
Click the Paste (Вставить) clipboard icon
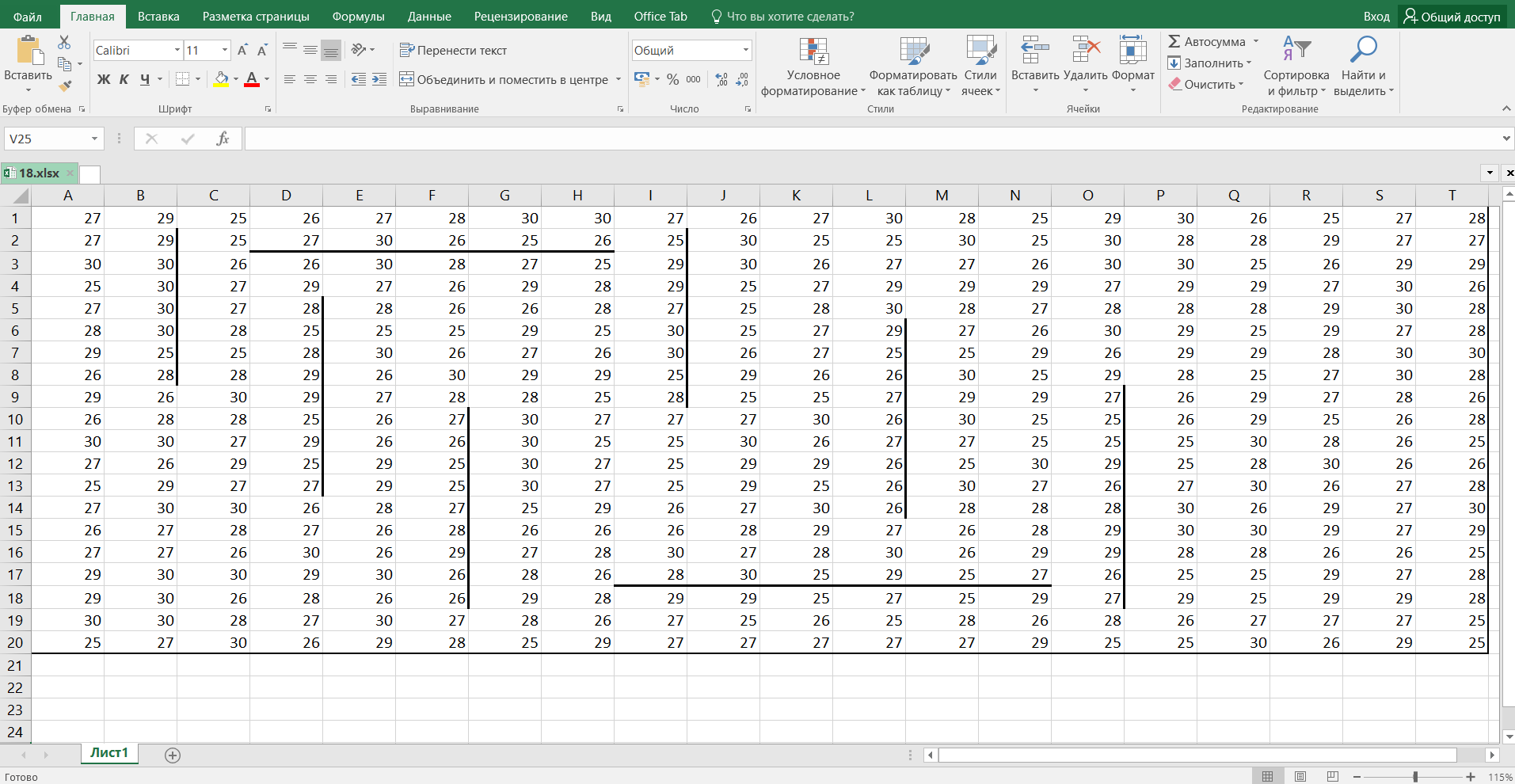pos(29,50)
